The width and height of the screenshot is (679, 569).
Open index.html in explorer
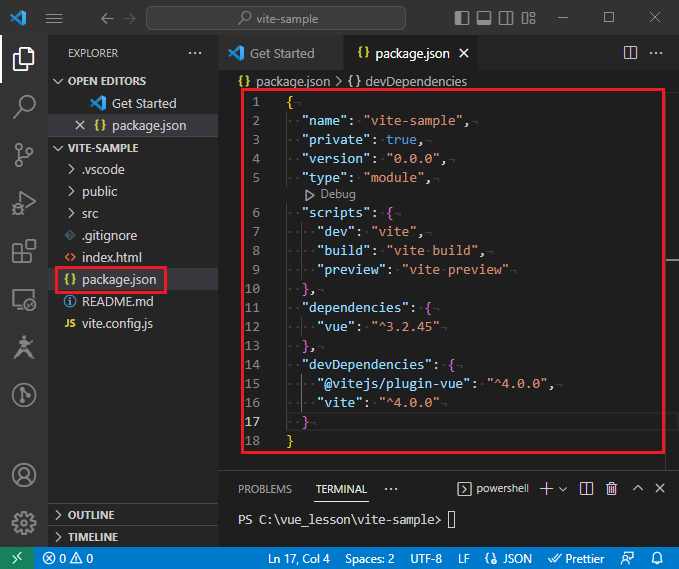click(x=133, y=257)
